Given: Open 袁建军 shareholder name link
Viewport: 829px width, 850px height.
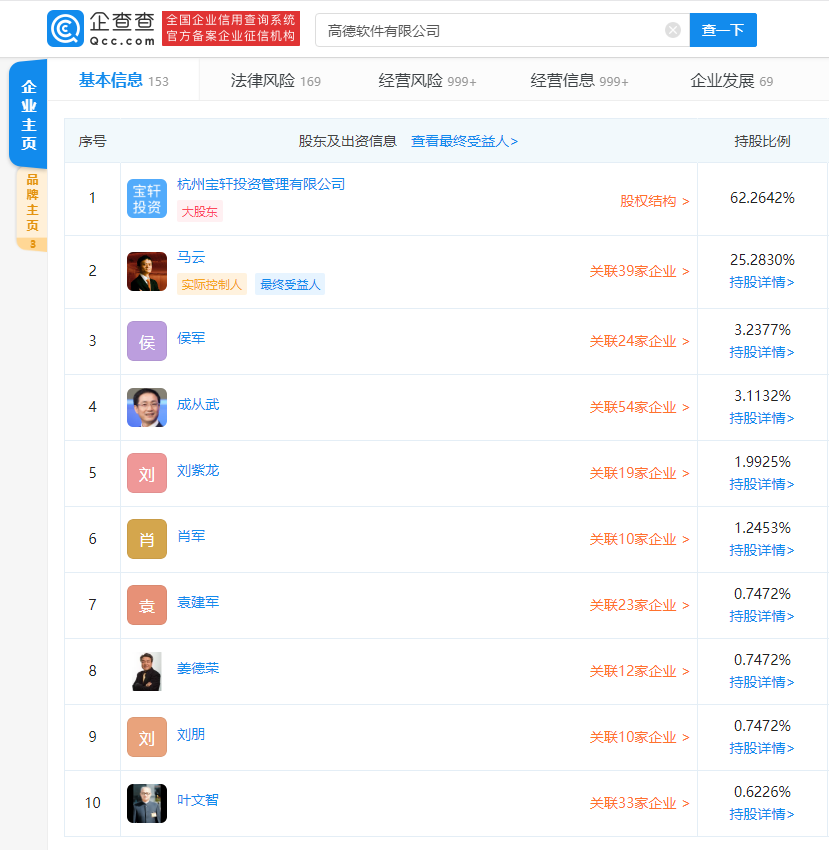Looking at the screenshot, I should (198, 602).
